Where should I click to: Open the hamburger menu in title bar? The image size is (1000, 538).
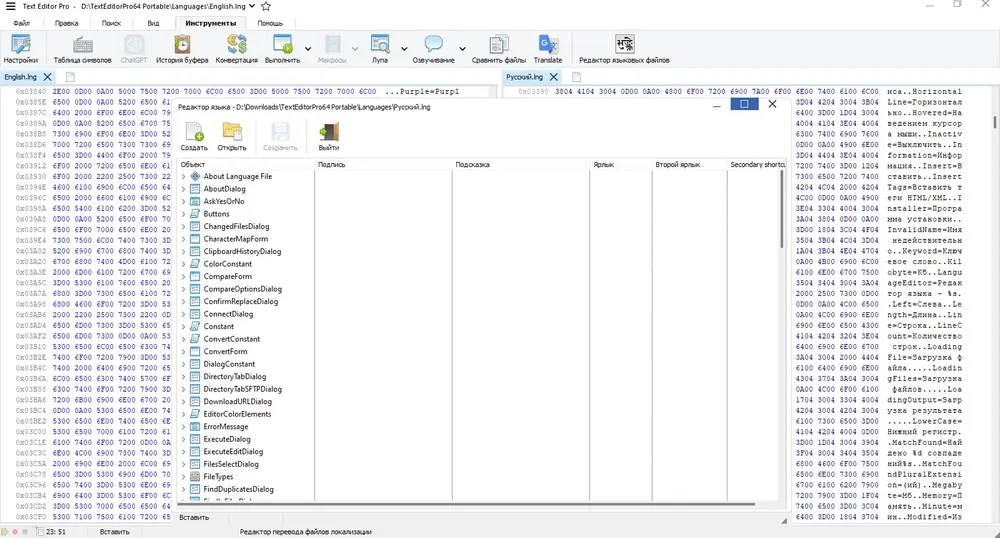10,6
